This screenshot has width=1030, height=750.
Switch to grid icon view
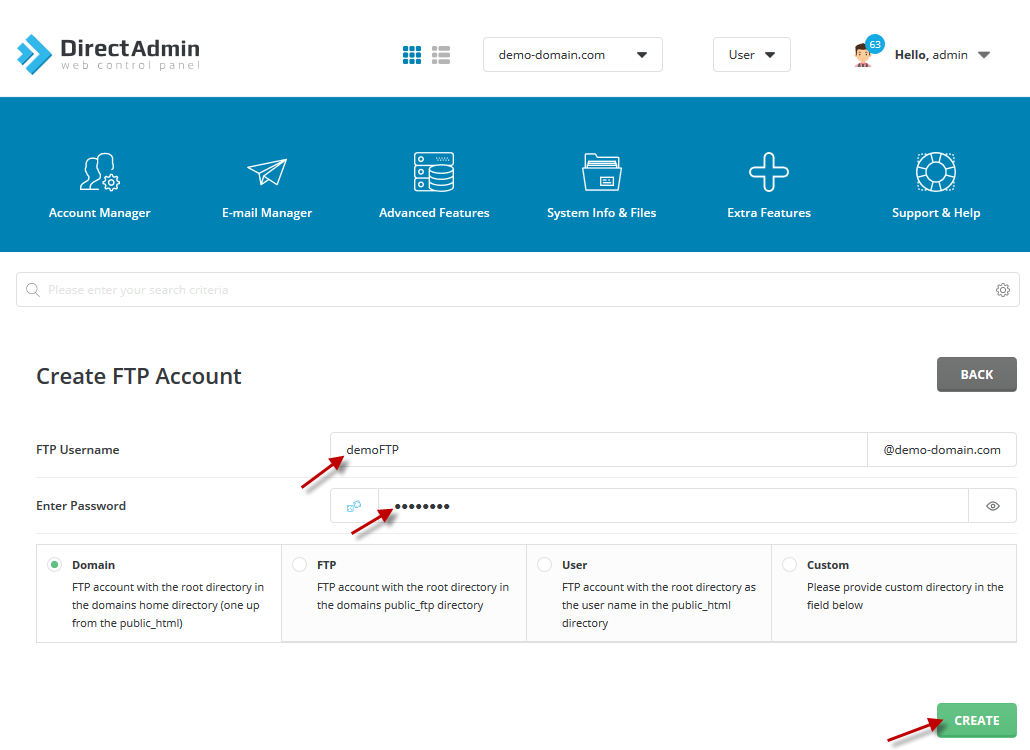tap(412, 55)
